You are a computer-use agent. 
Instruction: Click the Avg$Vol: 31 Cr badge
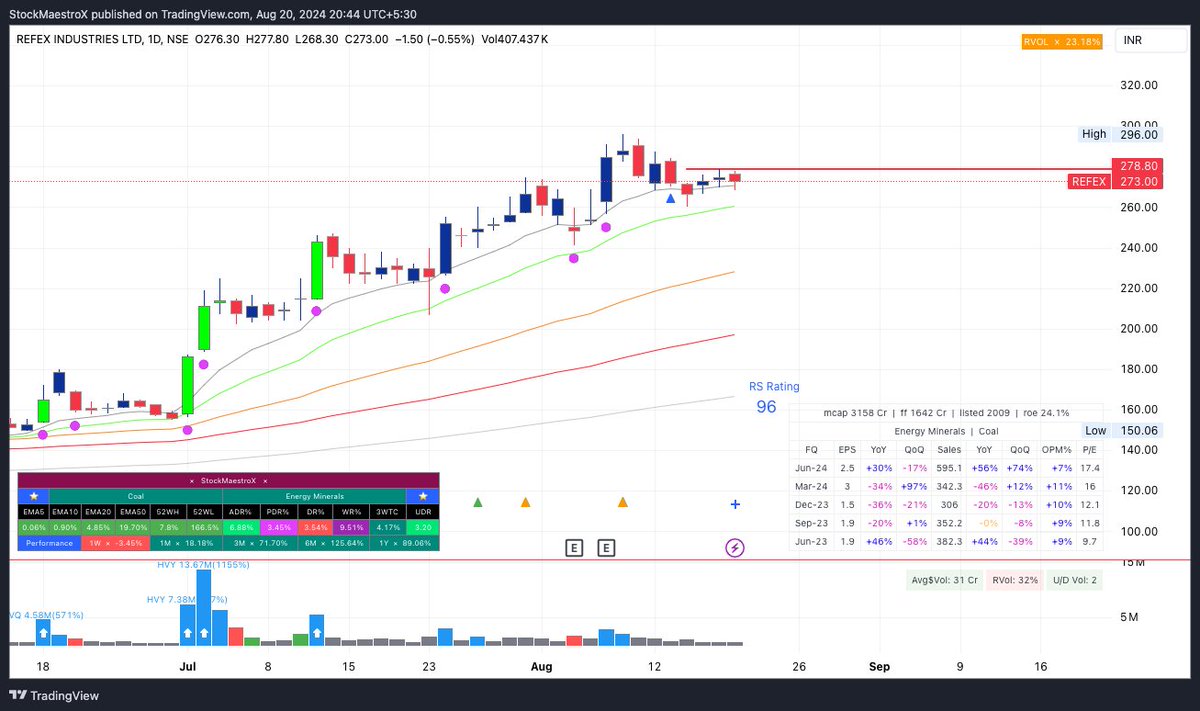point(942,580)
